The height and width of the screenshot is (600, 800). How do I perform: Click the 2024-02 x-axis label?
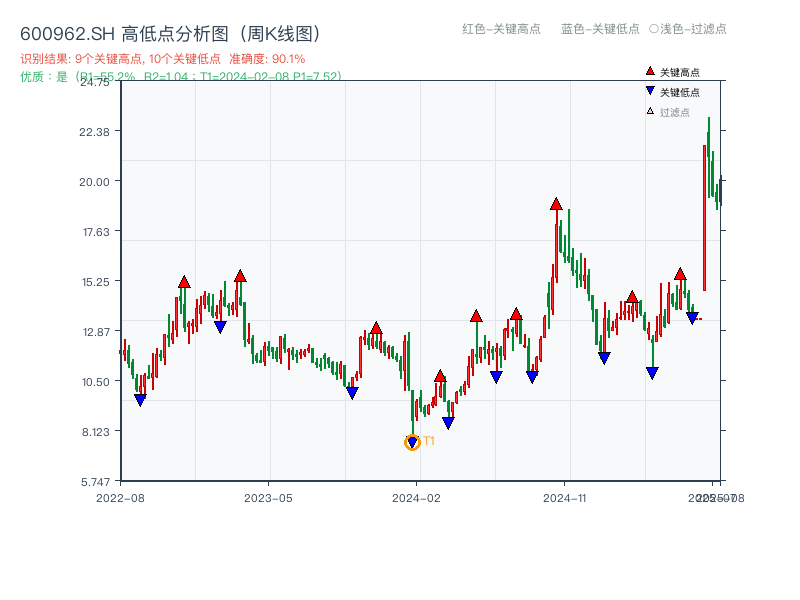coord(416,498)
